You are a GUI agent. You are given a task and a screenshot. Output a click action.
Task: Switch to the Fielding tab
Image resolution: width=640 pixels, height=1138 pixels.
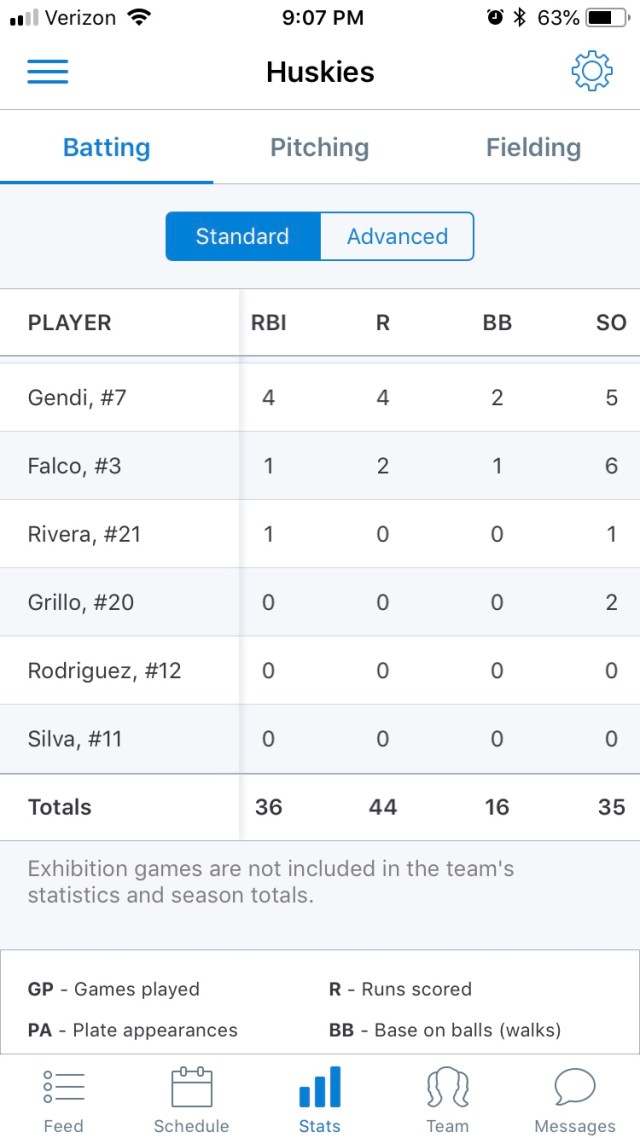coord(533,148)
